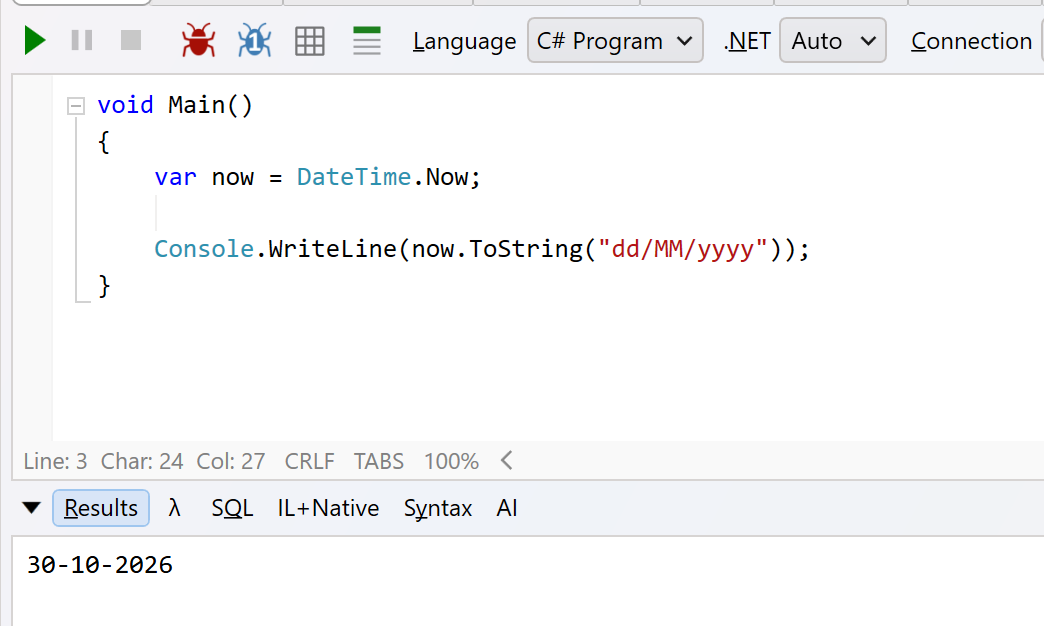1044x626 pixels.
Task: Collapse the results panel with the triangle
Action: pos(31,508)
